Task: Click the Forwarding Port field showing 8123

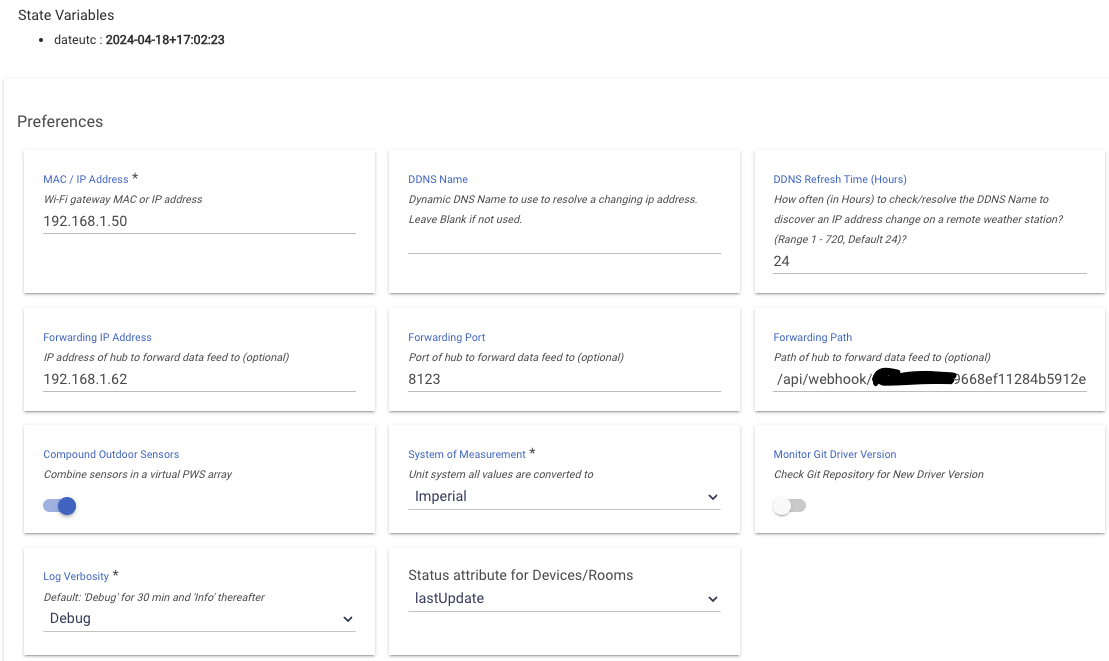Action: pos(564,379)
